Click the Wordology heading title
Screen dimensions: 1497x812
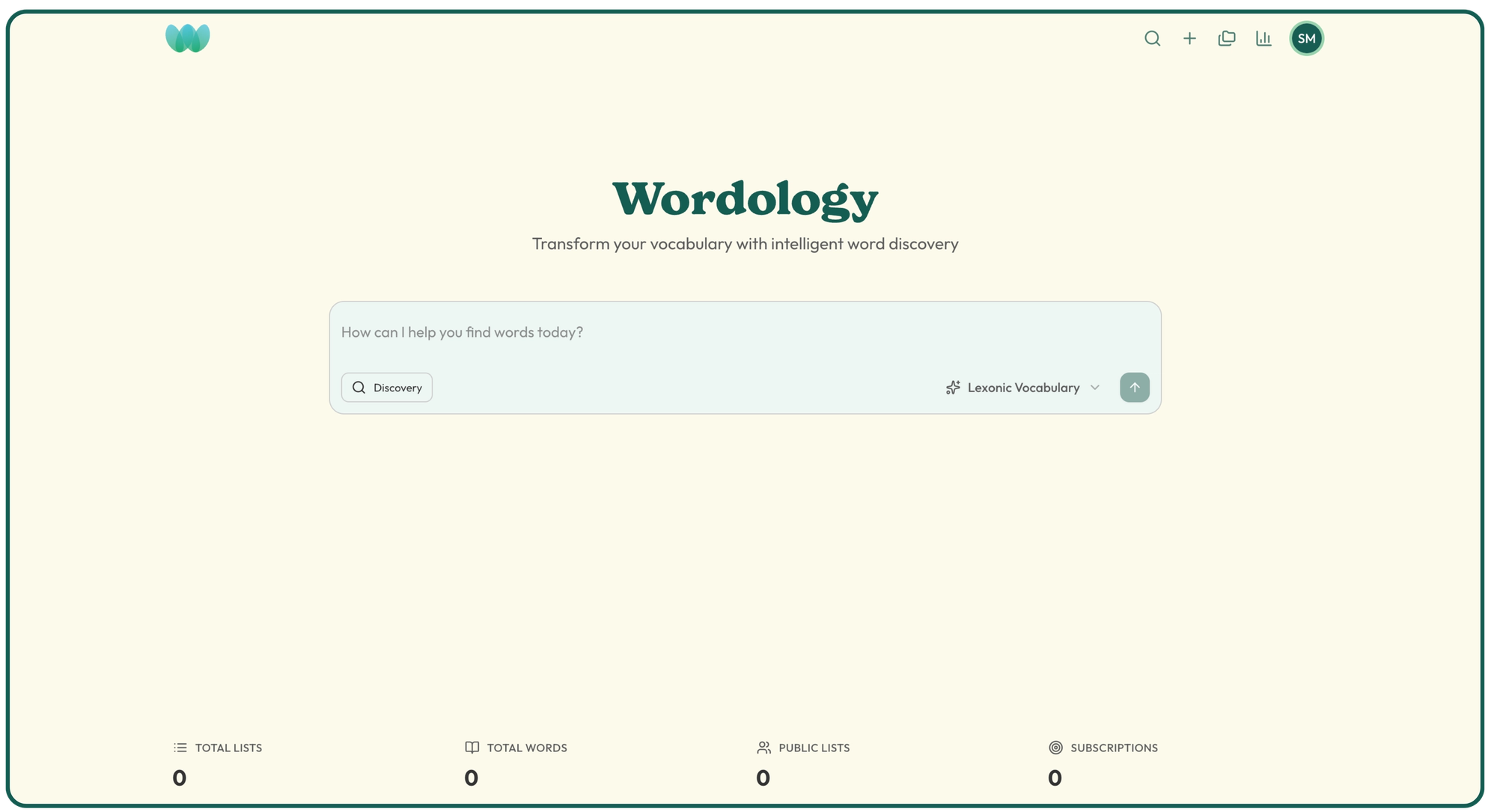tap(745, 199)
